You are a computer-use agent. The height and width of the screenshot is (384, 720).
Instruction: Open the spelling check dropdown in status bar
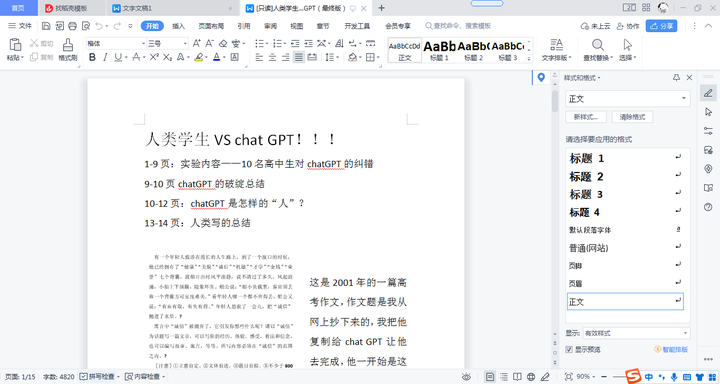(118, 377)
